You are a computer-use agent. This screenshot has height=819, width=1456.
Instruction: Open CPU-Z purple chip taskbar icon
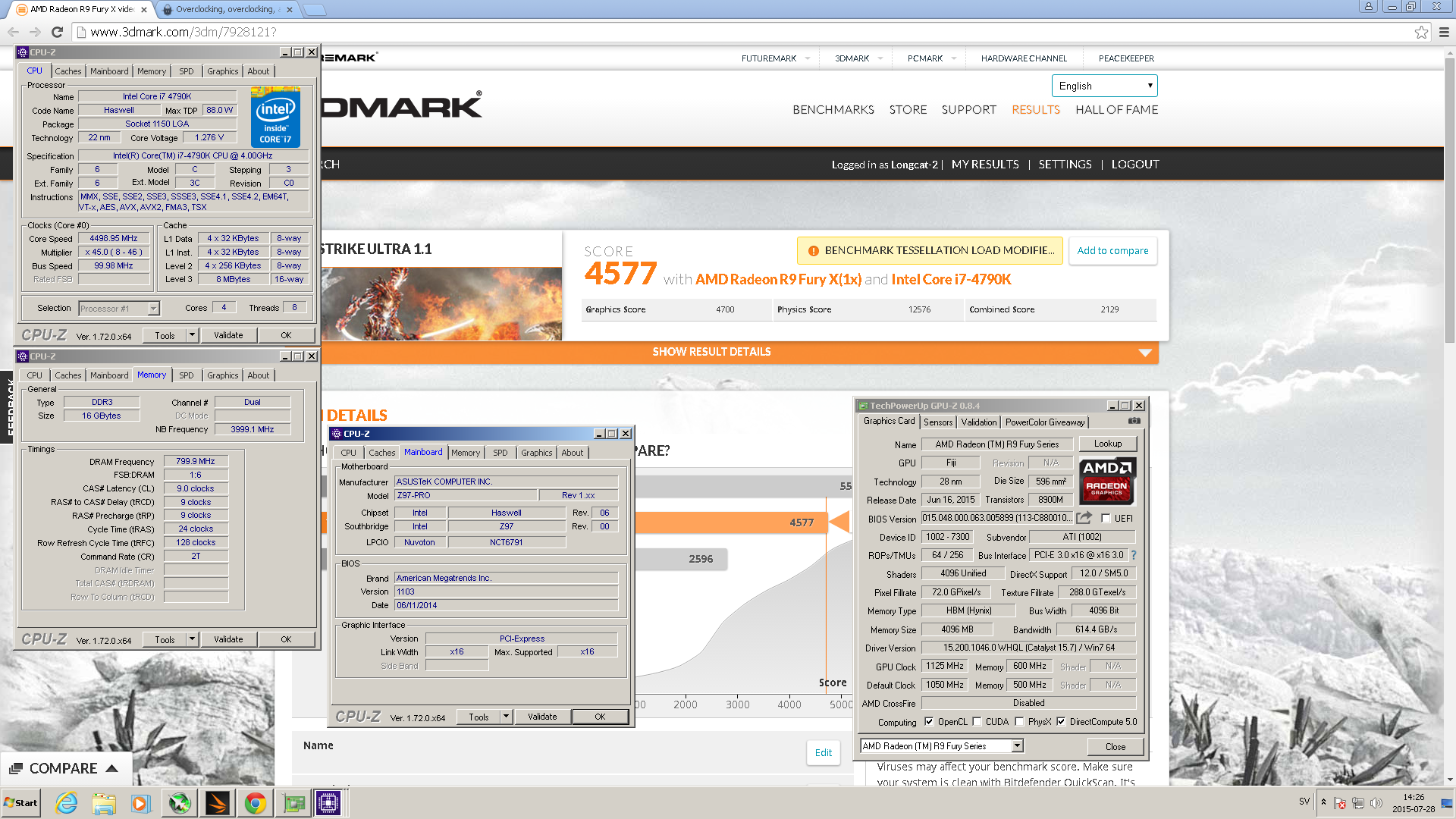pyautogui.click(x=328, y=803)
